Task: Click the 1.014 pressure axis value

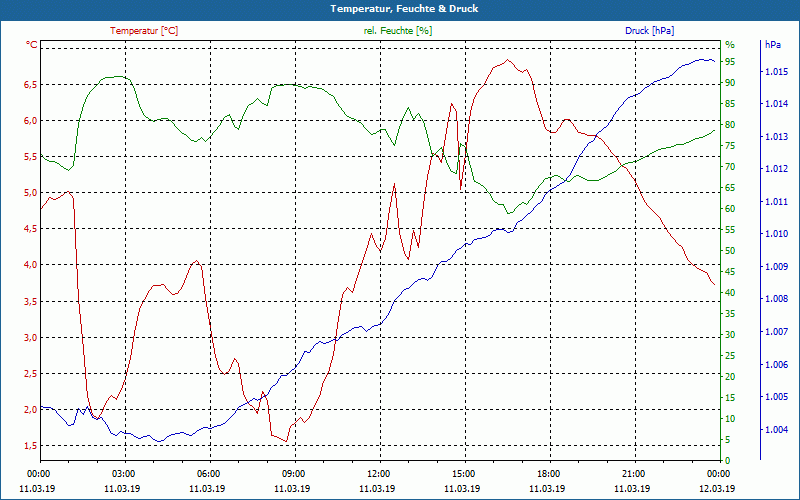Action: 776,104
